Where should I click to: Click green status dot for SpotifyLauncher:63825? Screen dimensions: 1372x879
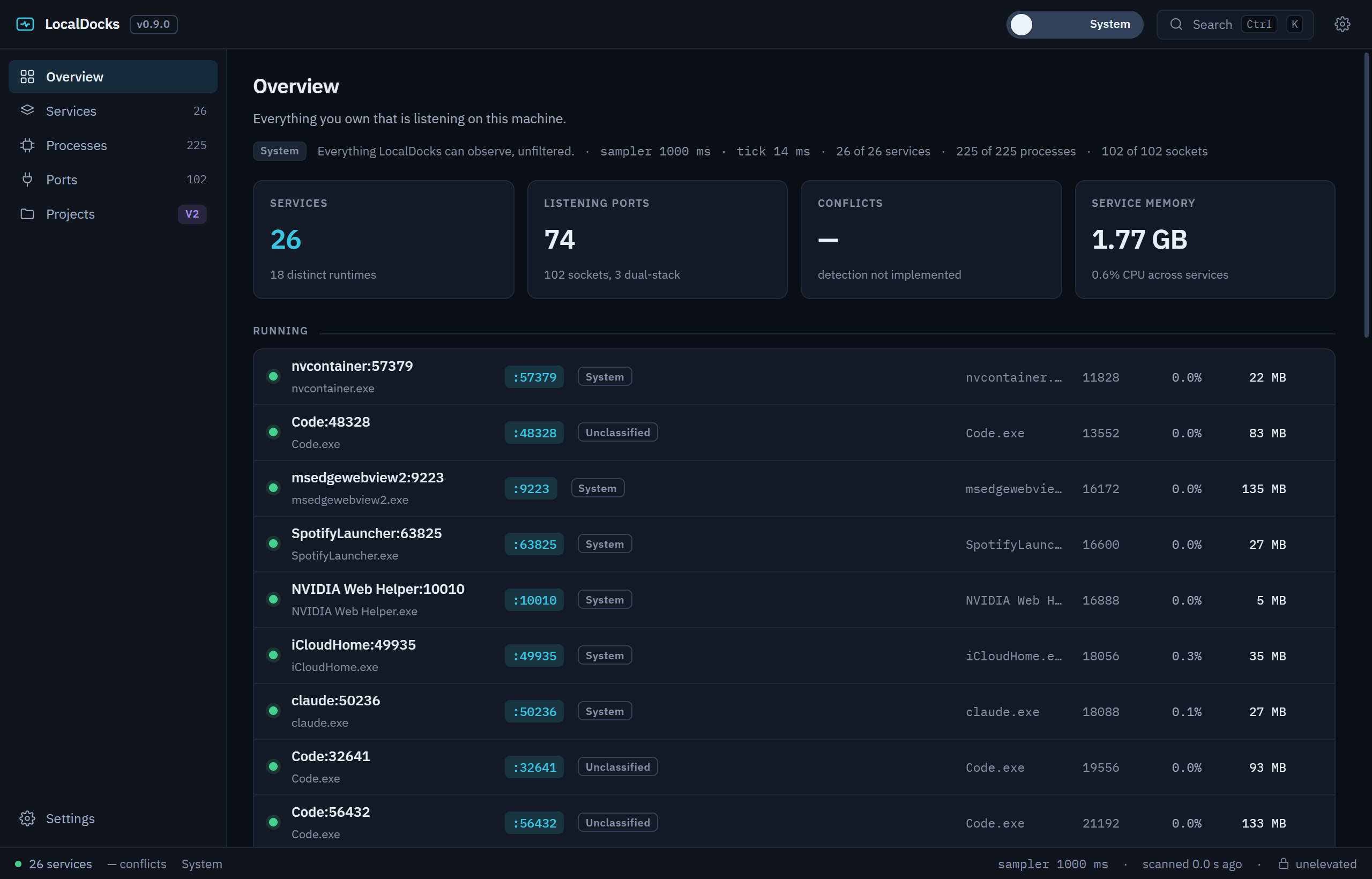pyautogui.click(x=273, y=543)
